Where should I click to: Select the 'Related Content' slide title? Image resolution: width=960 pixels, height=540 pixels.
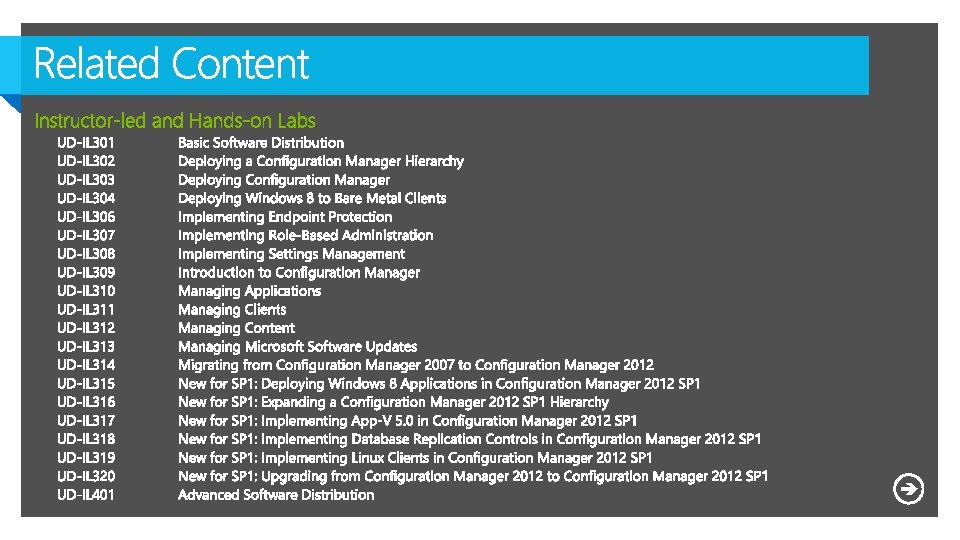[171, 64]
